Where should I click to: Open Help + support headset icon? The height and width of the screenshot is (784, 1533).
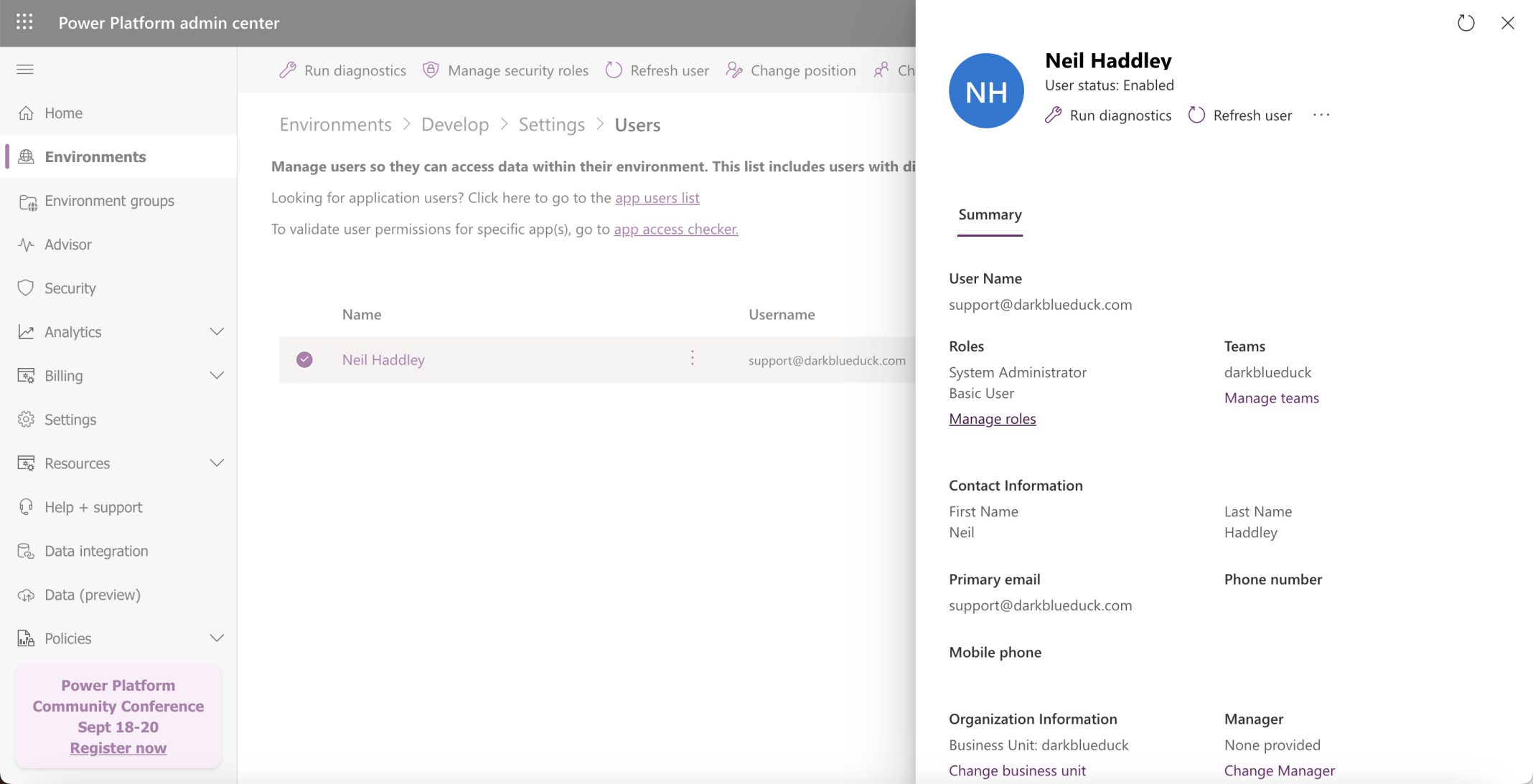pyautogui.click(x=27, y=506)
